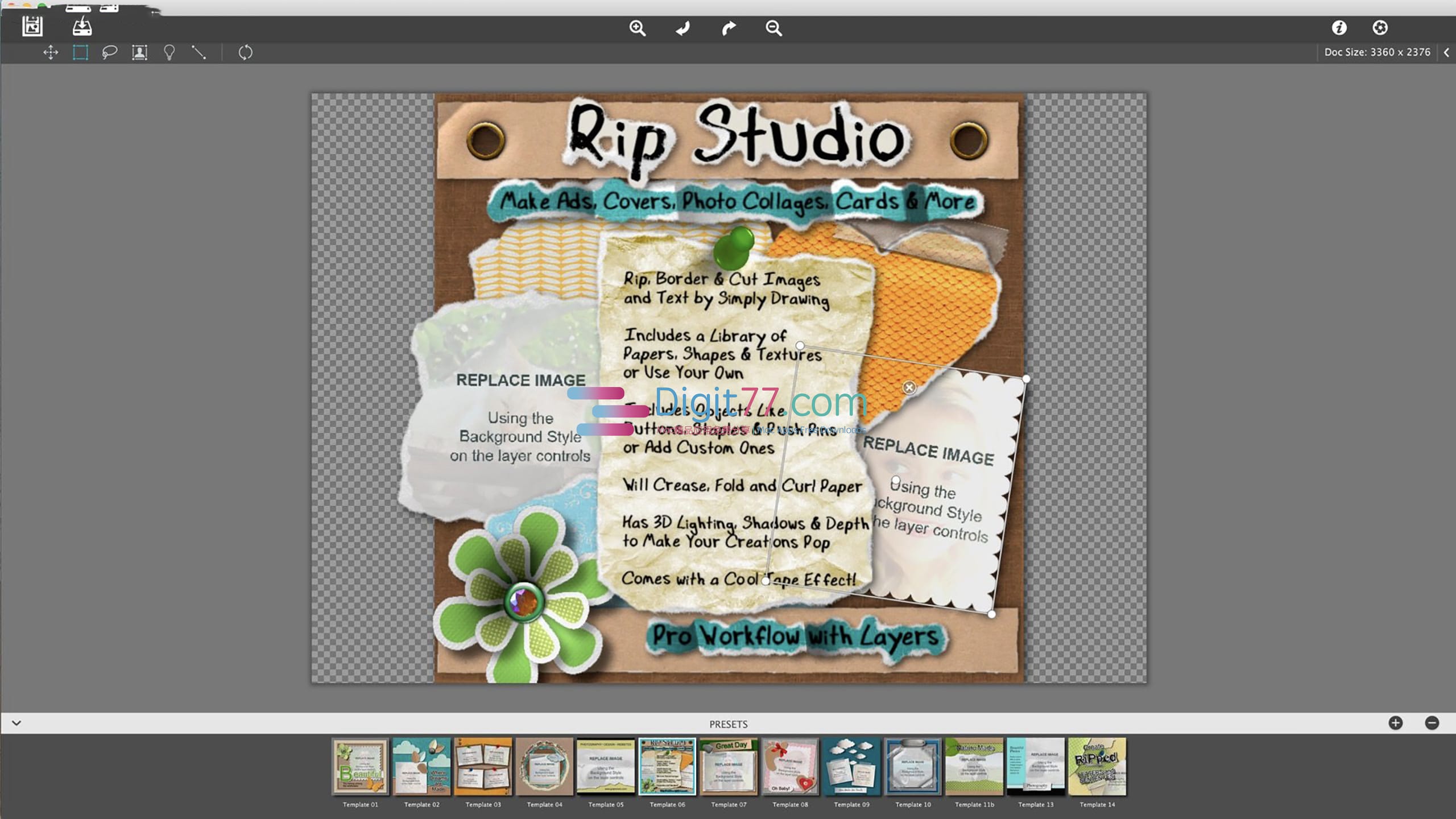Select the Lasso selection tool
This screenshot has width=1456, height=819.
click(x=110, y=52)
